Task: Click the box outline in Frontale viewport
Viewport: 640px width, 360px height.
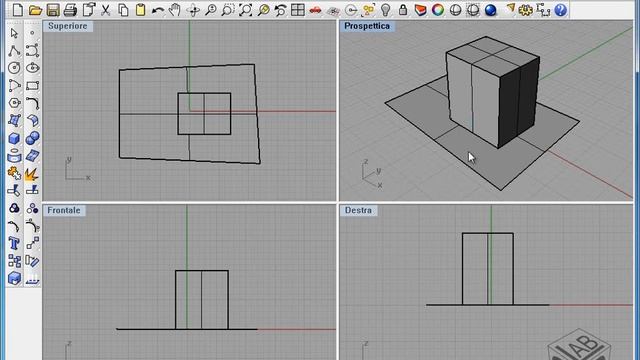Action: 202,300
